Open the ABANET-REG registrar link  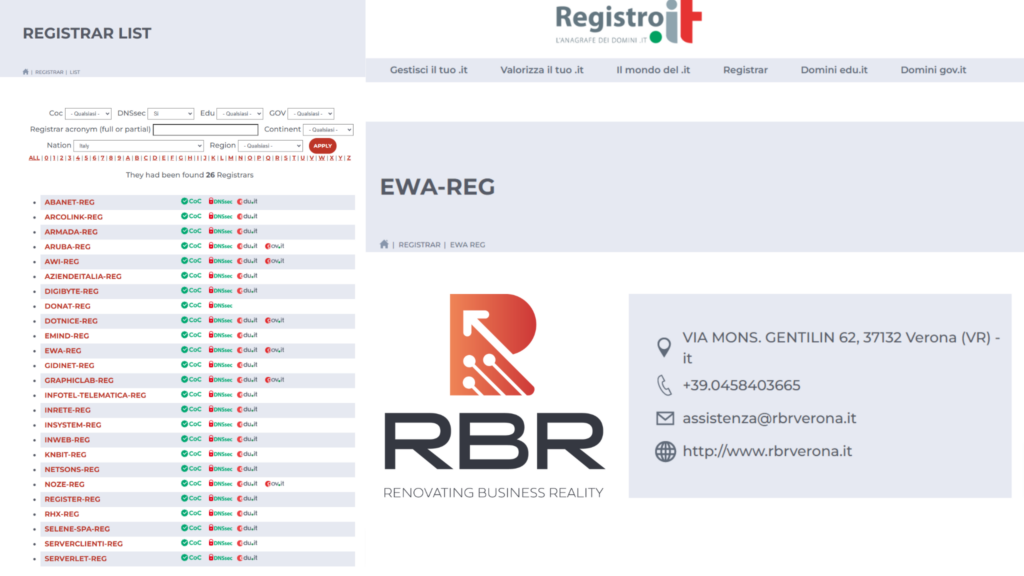tap(69, 202)
